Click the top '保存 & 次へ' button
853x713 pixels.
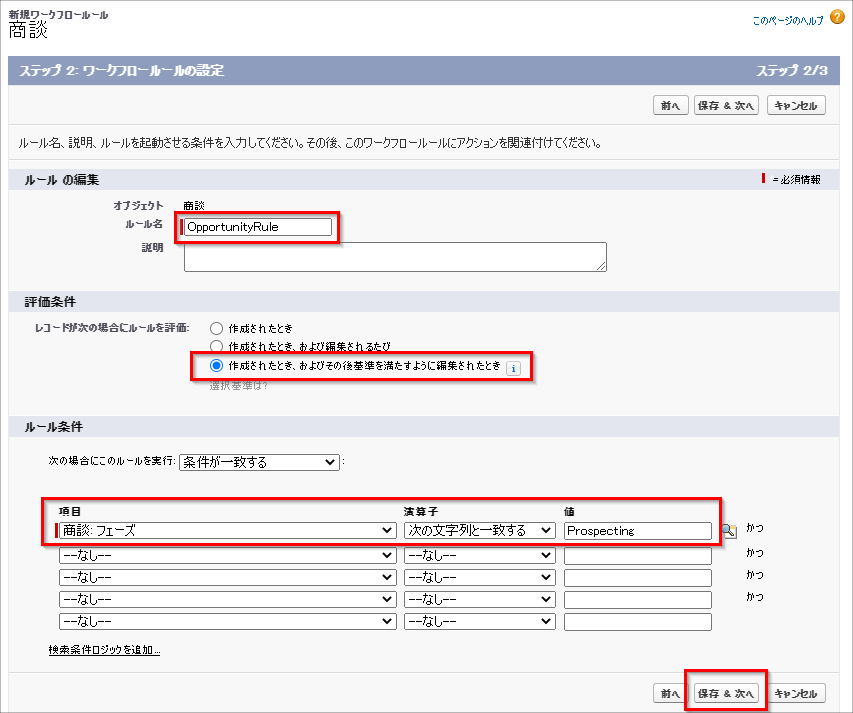pos(727,106)
